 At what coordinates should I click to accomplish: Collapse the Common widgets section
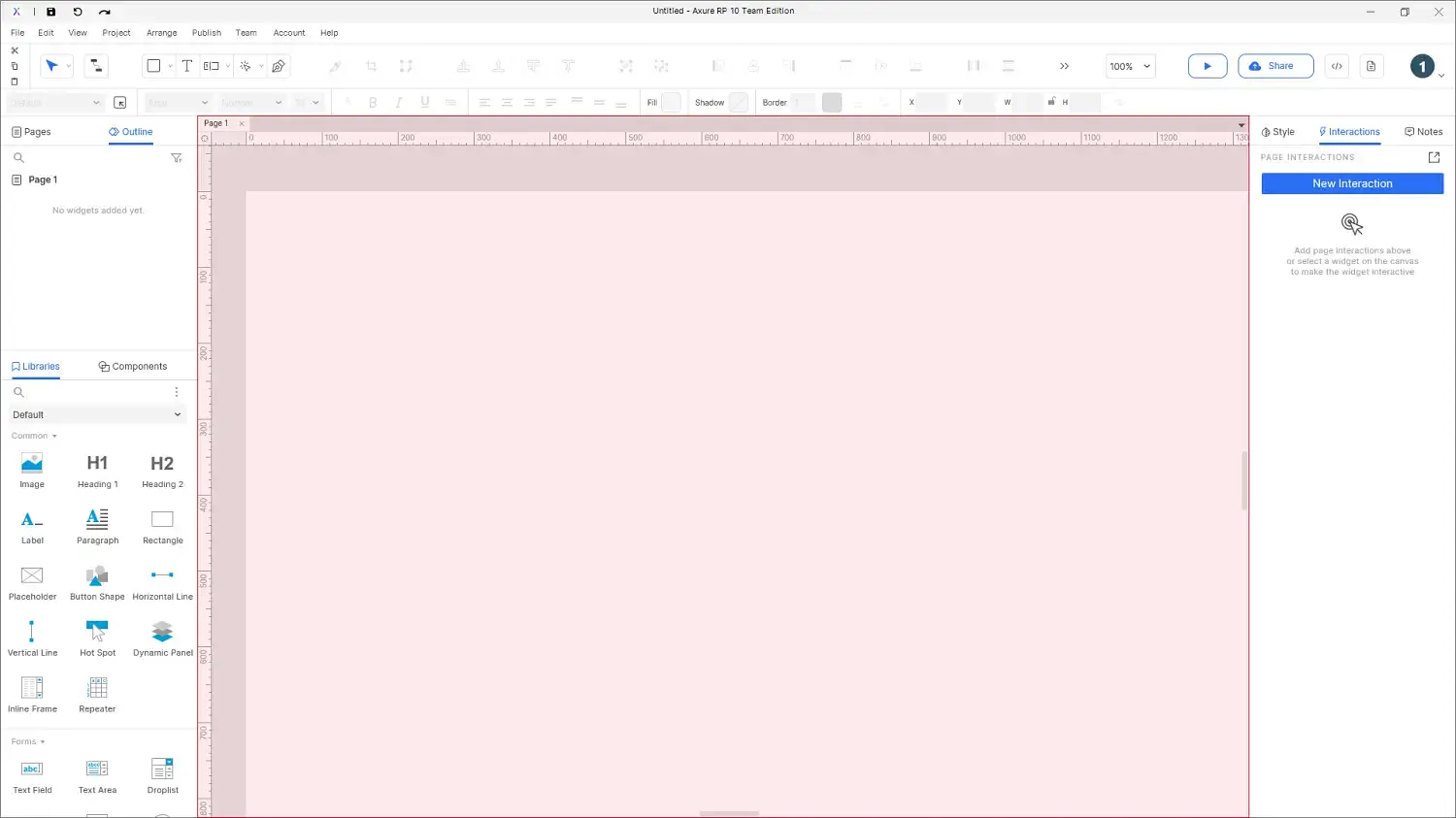tap(34, 436)
